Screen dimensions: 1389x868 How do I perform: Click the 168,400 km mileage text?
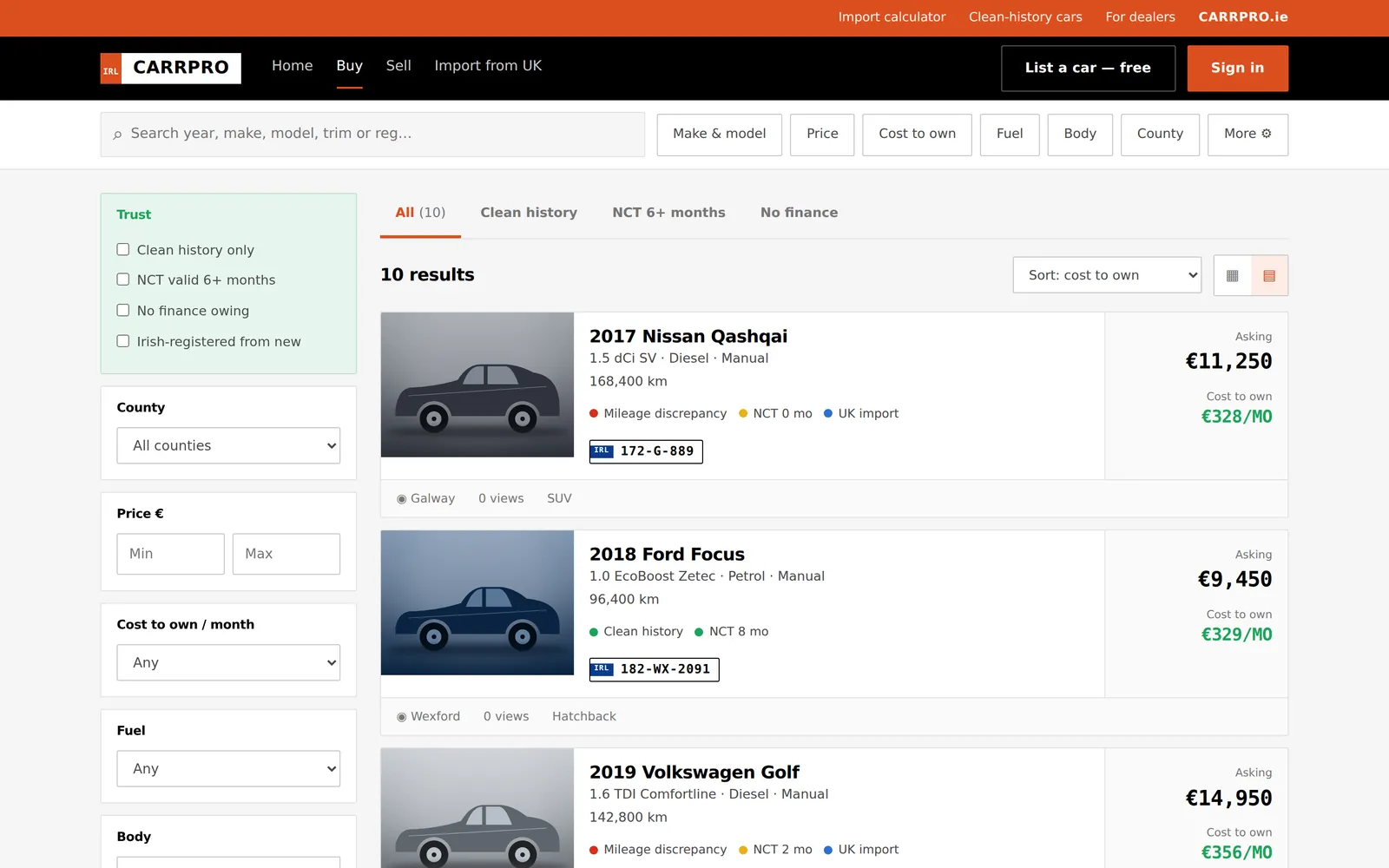pos(629,382)
